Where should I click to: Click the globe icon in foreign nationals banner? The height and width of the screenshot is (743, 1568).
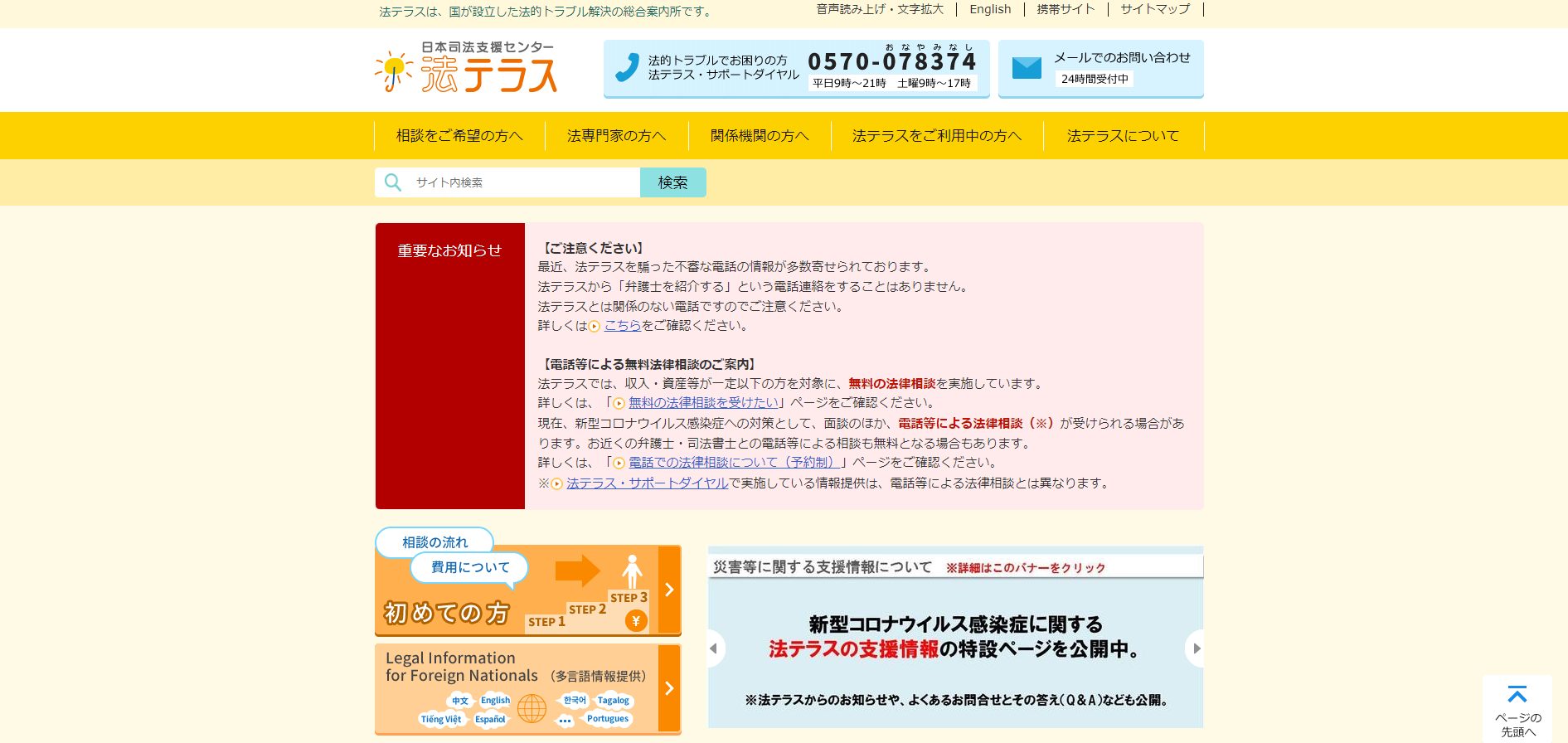tap(532, 708)
